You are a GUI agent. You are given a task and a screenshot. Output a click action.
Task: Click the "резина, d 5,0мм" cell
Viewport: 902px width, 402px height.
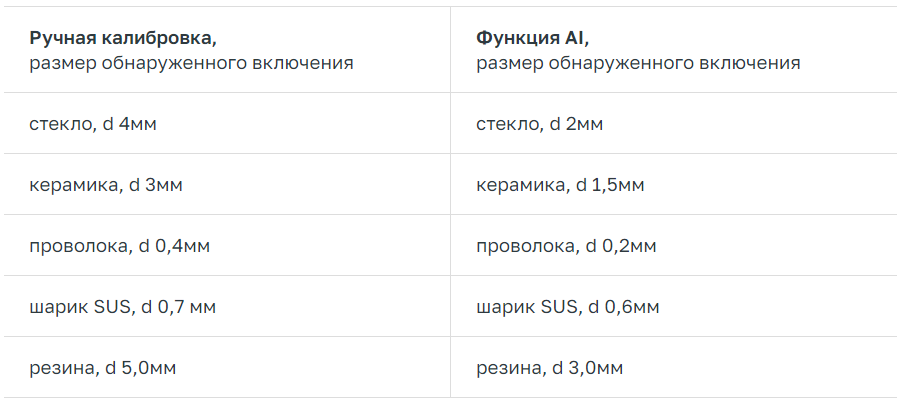pos(103,368)
